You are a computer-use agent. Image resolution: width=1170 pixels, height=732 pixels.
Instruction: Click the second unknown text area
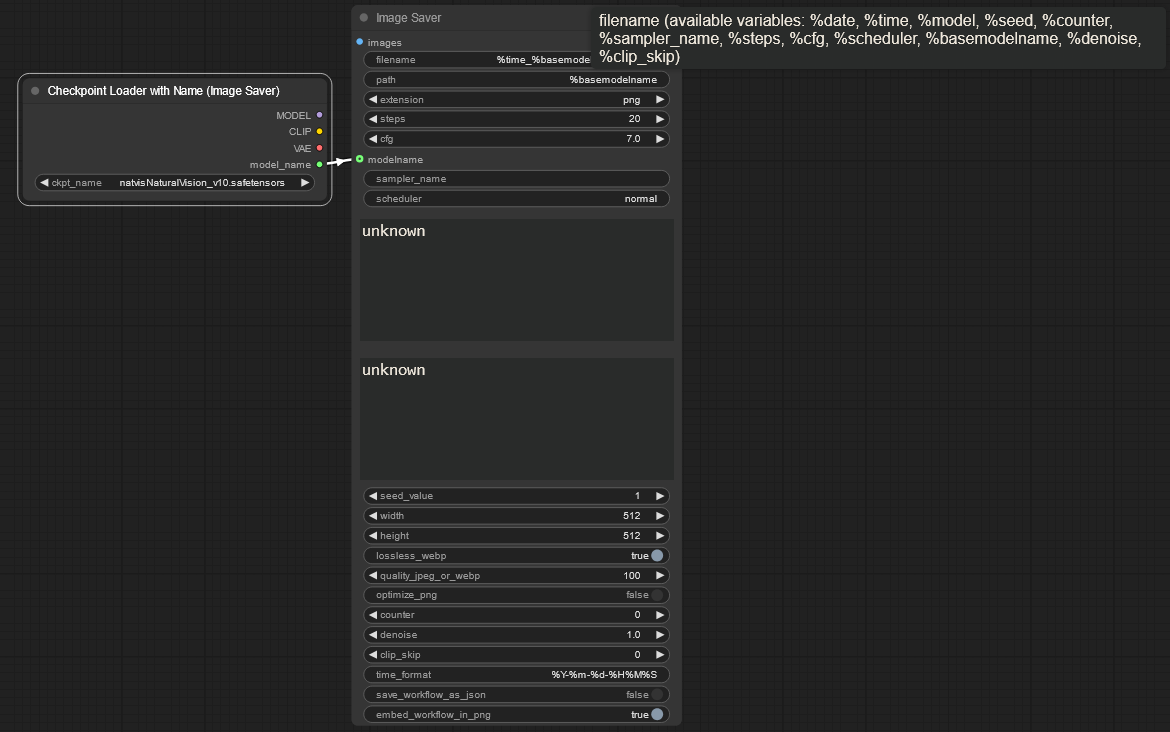point(517,419)
